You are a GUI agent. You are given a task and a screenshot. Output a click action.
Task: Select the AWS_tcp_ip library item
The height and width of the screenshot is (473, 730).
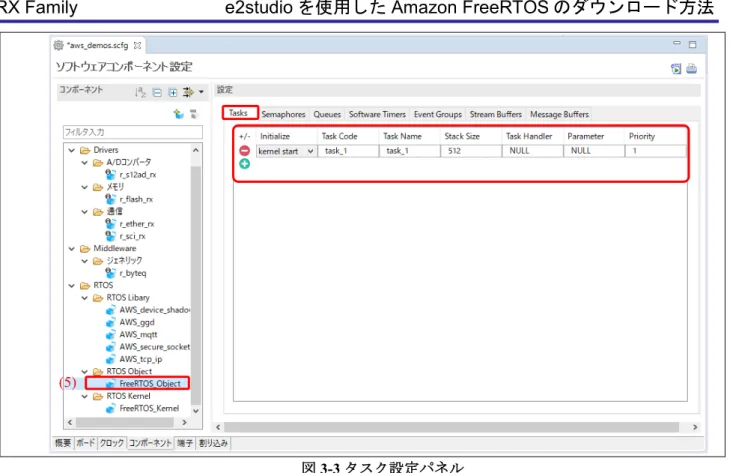[141, 359]
